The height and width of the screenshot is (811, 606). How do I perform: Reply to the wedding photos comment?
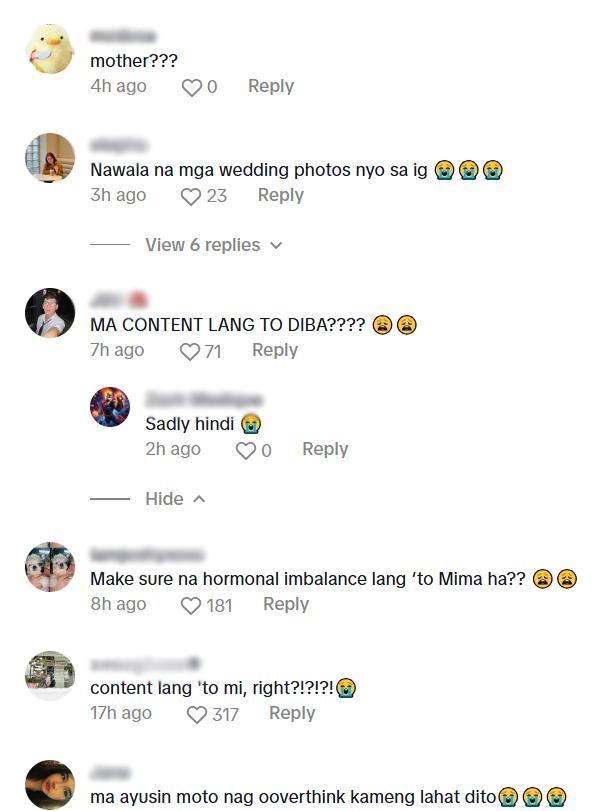(281, 195)
